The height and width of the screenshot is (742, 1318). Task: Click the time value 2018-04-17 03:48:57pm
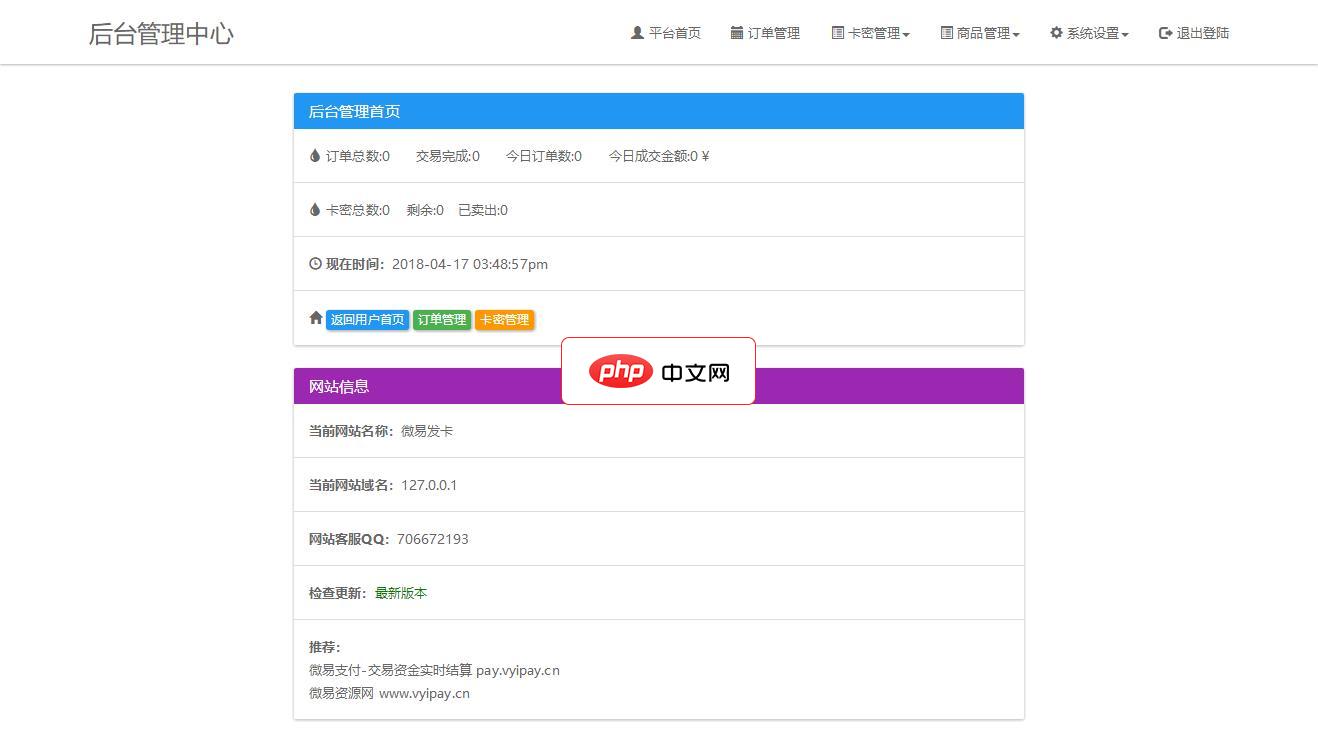pyautogui.click(x=470, y=264)
